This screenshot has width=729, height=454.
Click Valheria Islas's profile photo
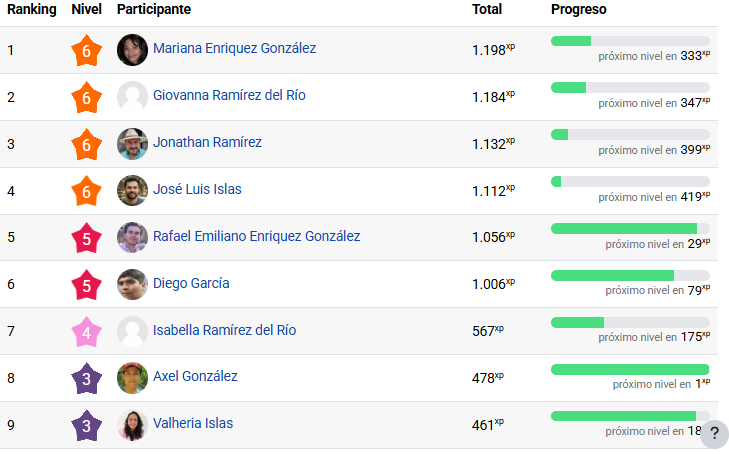pyautogui.click(x=132, y=426)
